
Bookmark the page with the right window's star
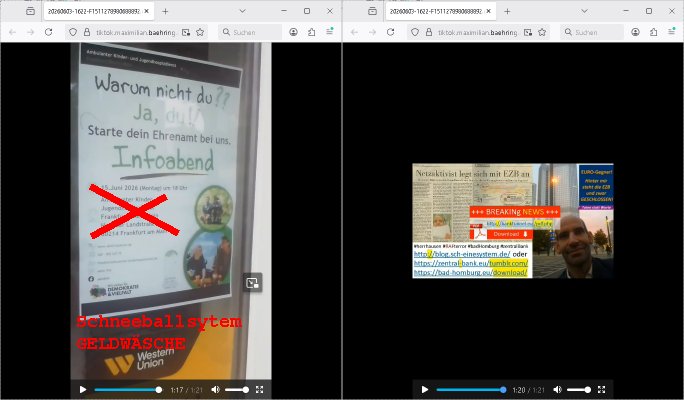(x=542, y=32)
